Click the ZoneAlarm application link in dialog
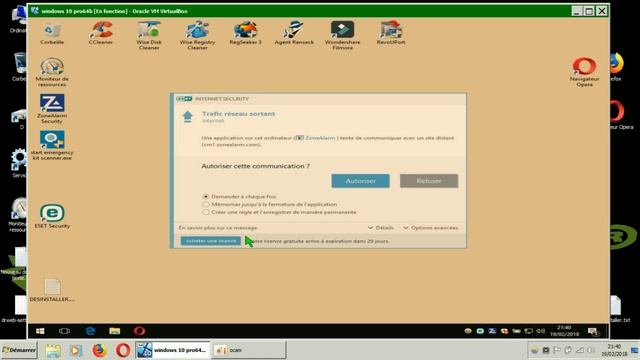Viewport: 640px width, 360px height. tap(320, 138)
